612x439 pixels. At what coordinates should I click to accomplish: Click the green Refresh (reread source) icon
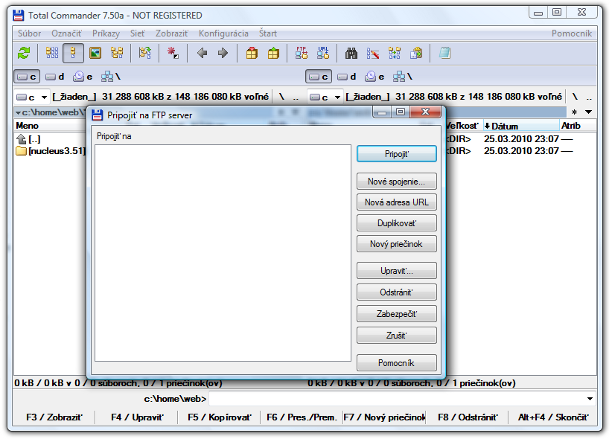click(x=24, y=53)
